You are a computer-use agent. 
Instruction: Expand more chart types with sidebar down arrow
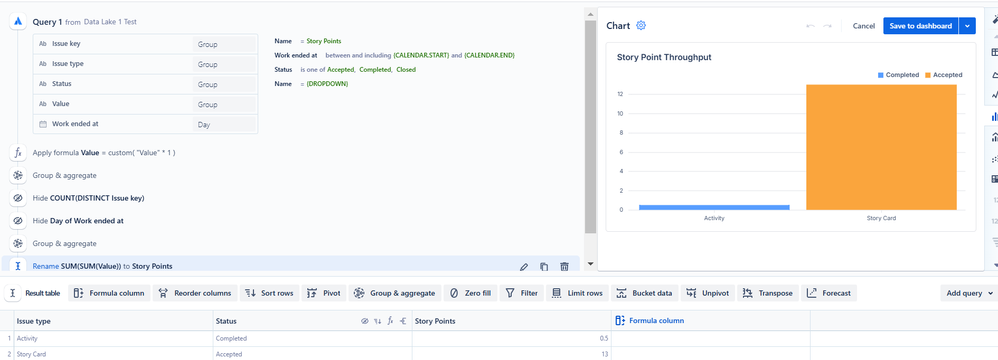995,265
